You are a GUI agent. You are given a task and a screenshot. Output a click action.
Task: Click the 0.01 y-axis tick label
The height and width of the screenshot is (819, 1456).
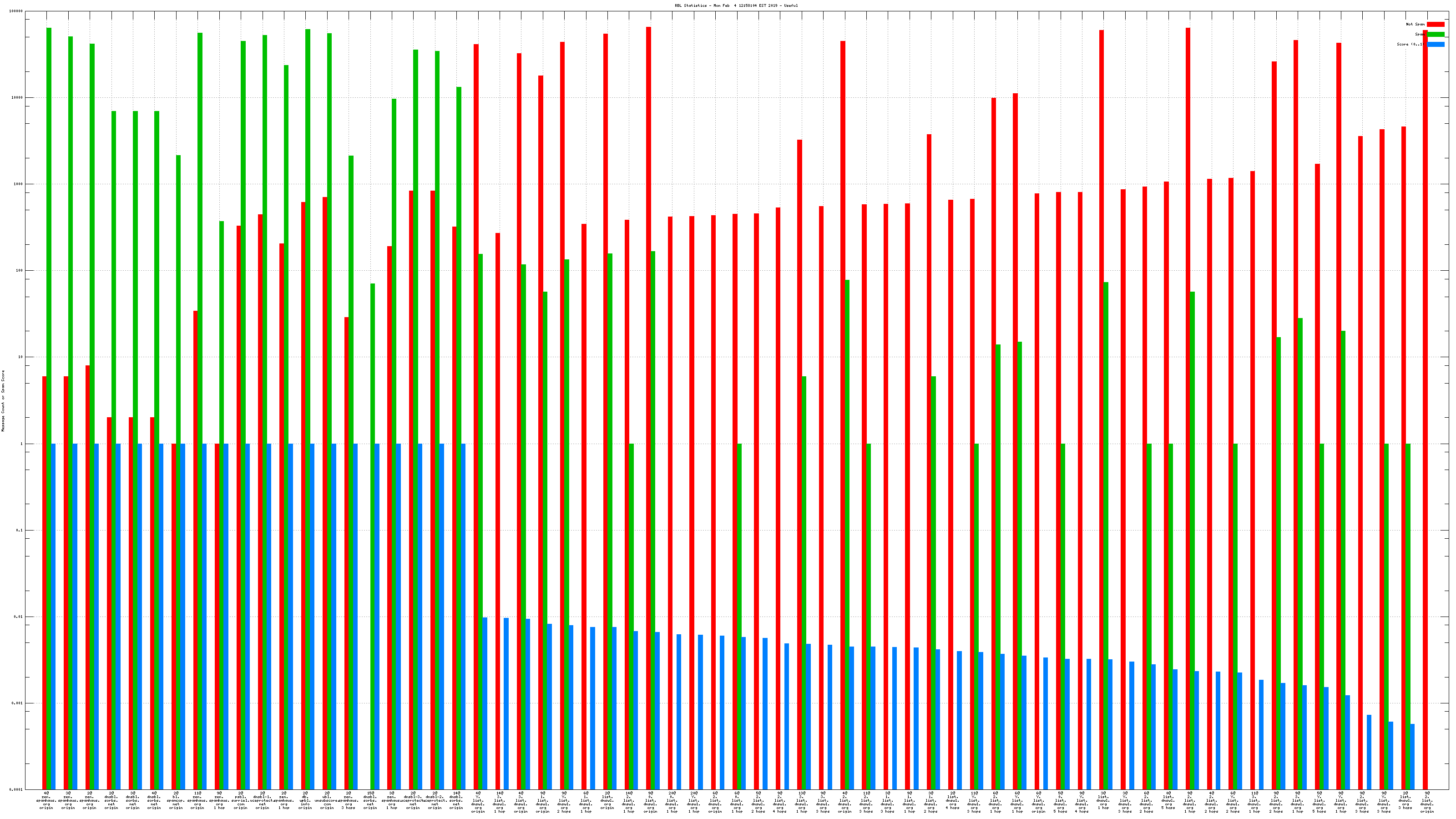(18, 617)
